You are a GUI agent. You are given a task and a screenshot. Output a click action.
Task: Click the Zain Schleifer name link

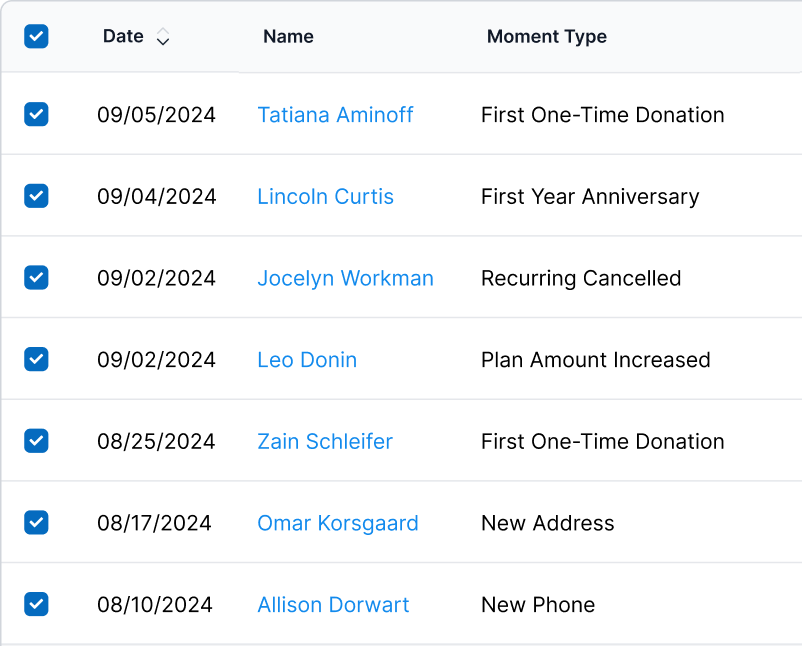pos(325,442)
